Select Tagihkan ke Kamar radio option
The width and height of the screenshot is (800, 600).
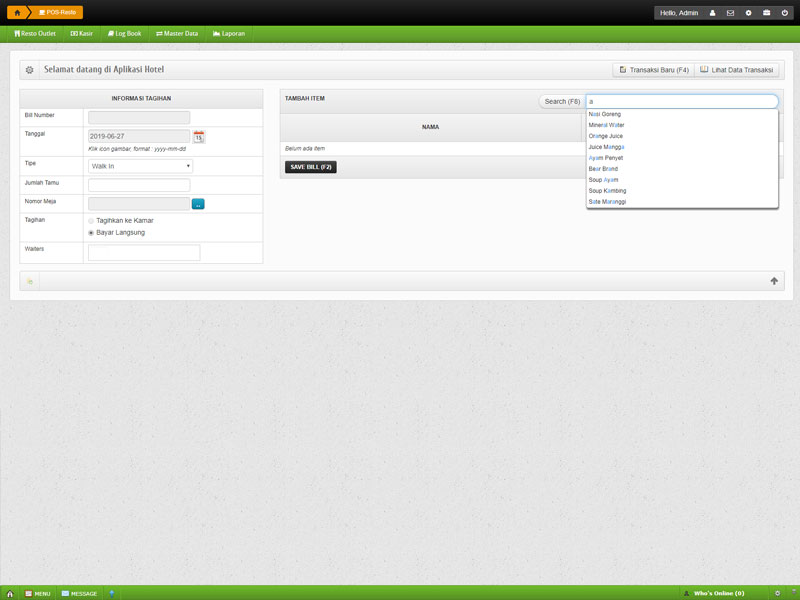tap(92, 220)
